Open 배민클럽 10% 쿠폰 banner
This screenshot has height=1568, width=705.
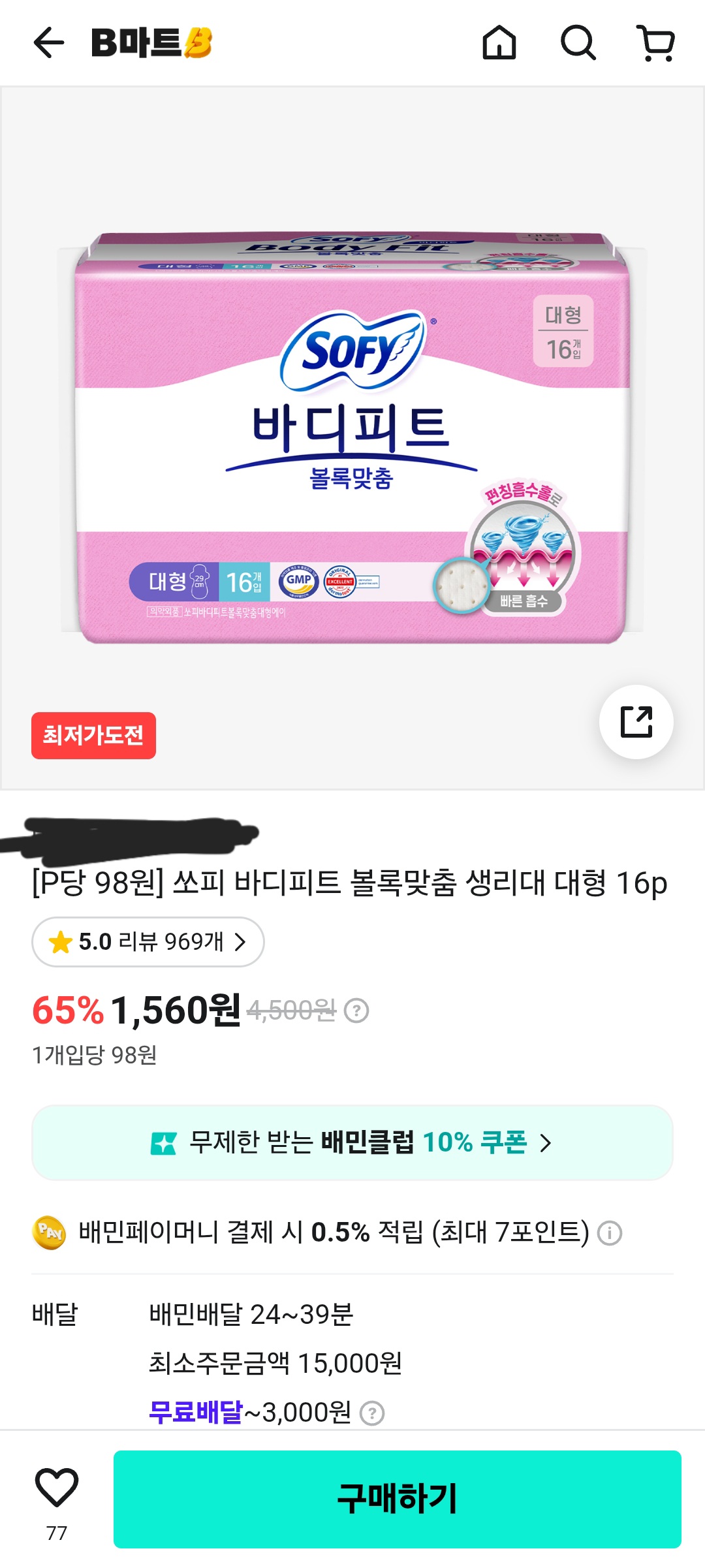pyautogui.click(x=352, y=1142)
